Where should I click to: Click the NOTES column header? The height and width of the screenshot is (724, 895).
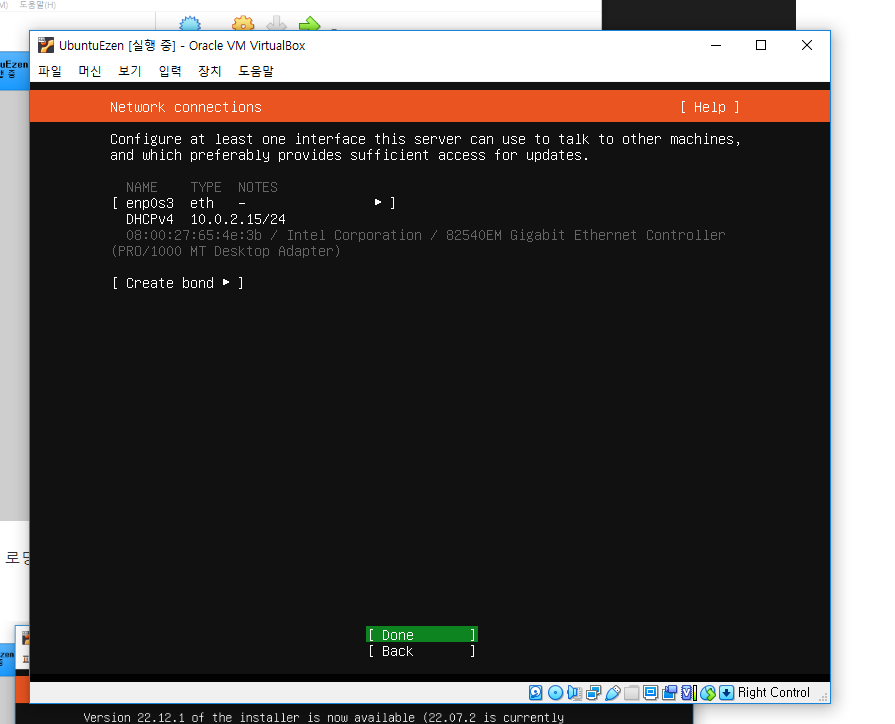[257, 187]
